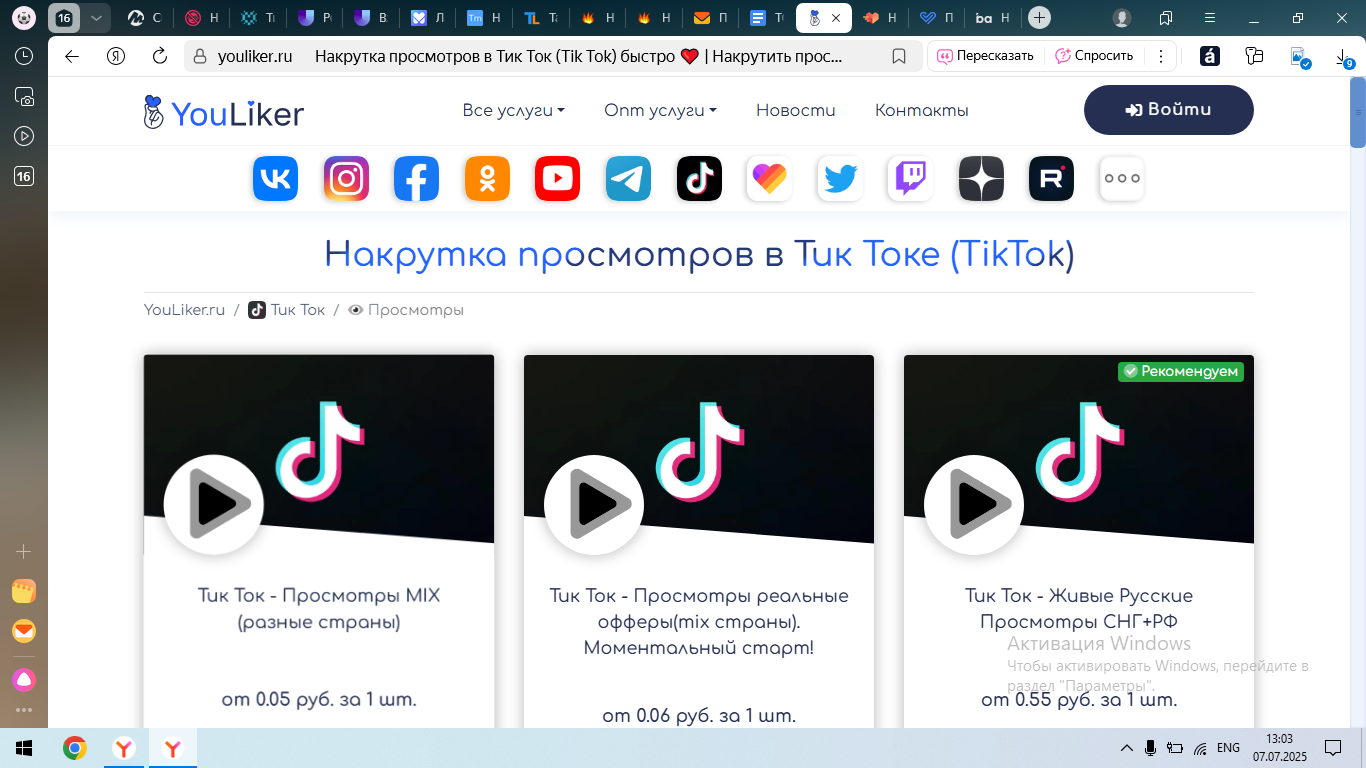This screenshot has width=1366, height=768.
Task: Open the YouTube services icon
Action: 557,179
